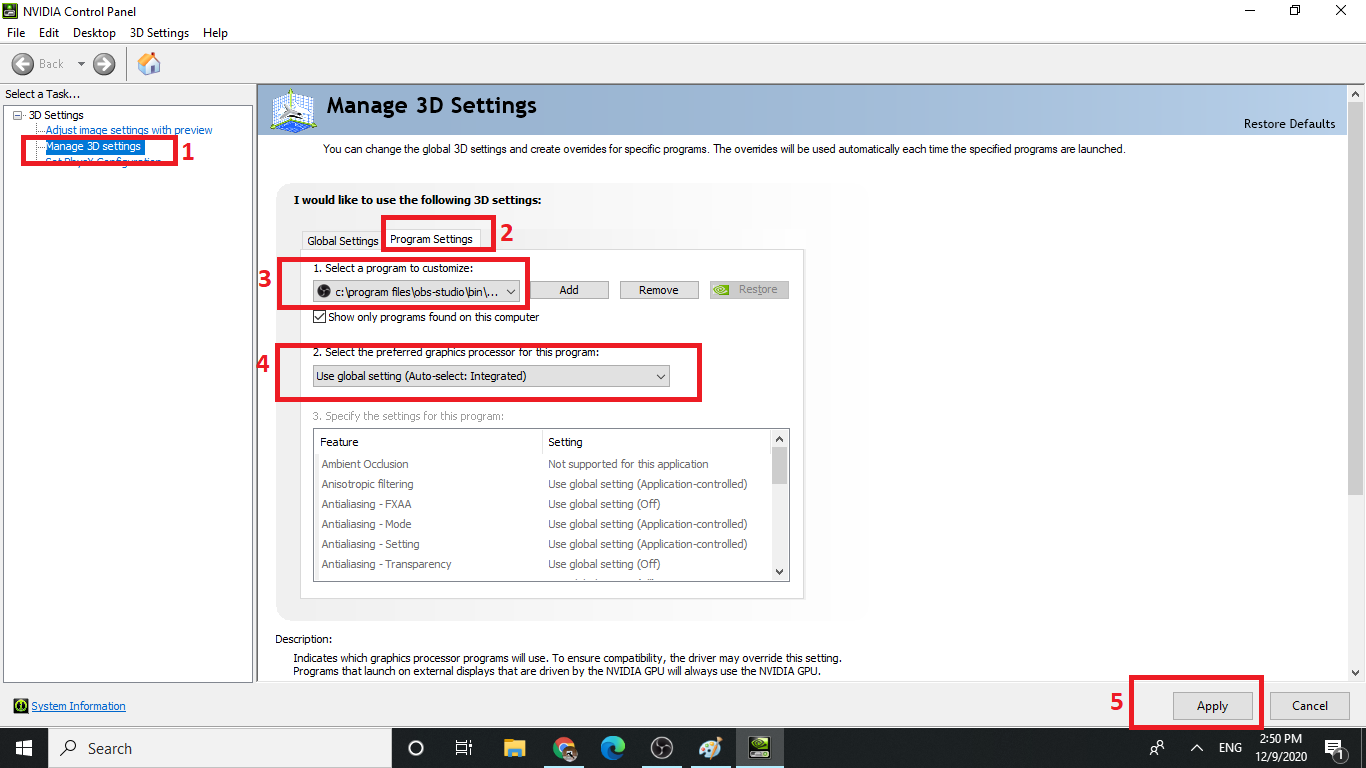The image size is (1366, 768).
Task: Click the ENG language indicator
Action: (1230, 748)
